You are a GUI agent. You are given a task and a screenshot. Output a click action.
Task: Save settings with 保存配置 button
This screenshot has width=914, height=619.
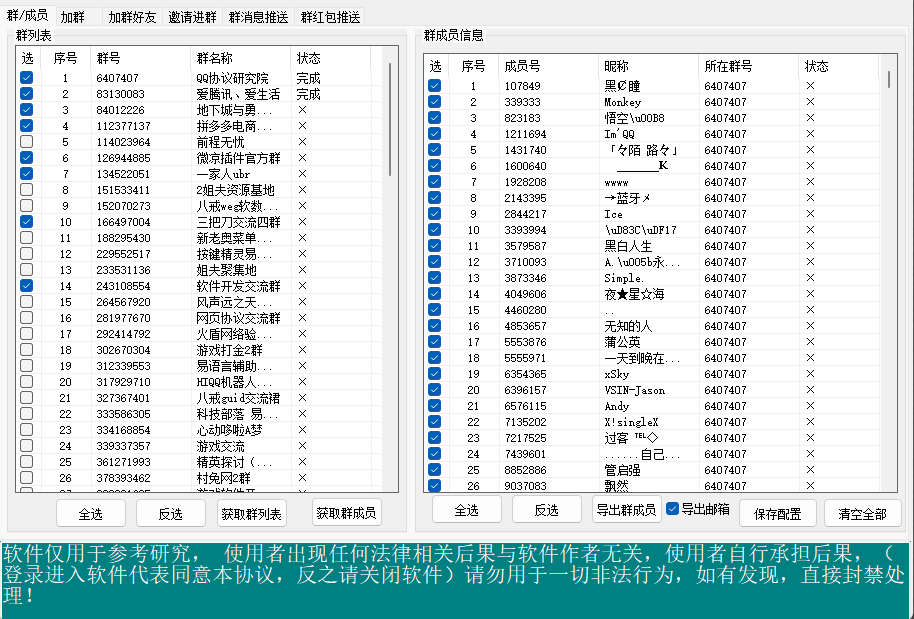point(777,513)
